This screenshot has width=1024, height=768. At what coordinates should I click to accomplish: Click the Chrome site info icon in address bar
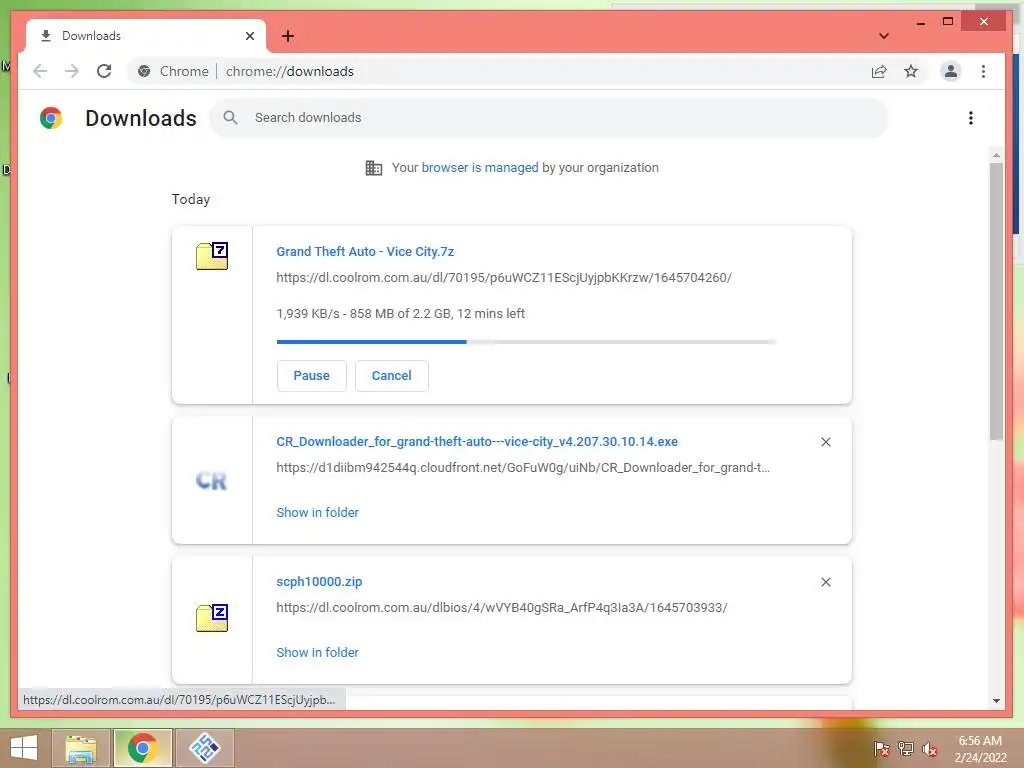coord(144,71)
